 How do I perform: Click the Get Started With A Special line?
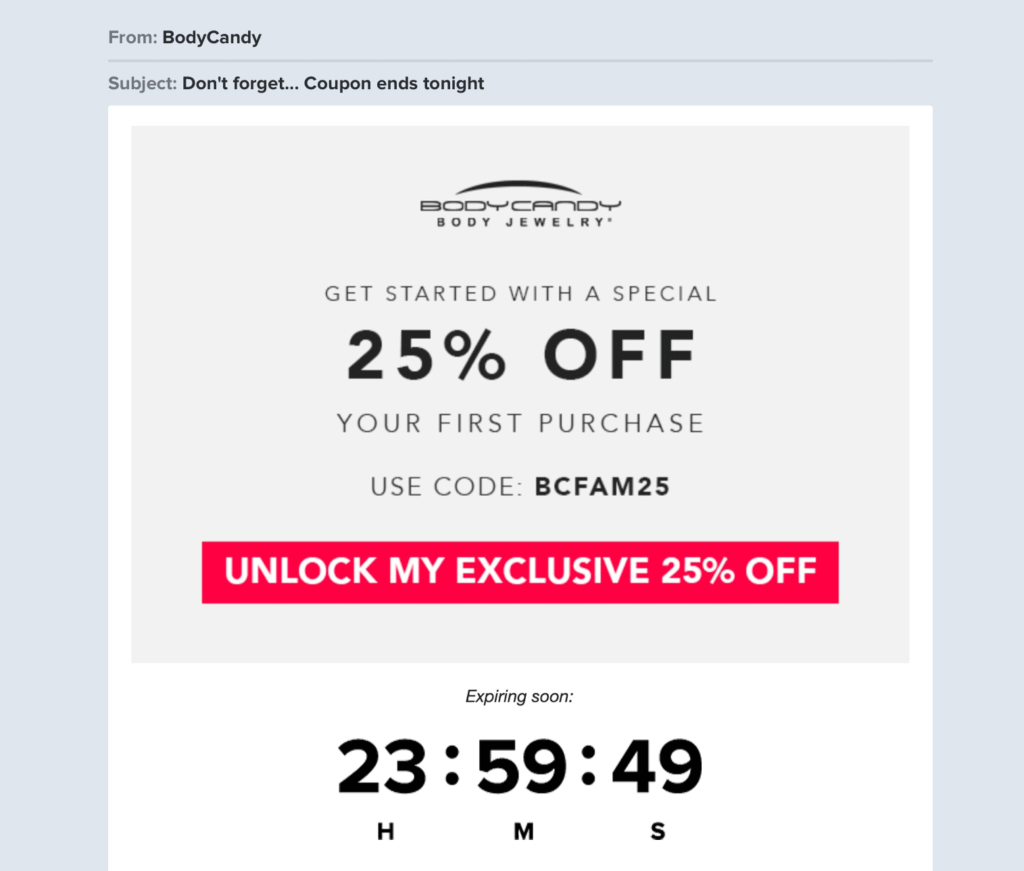pyautogui.click(x=520, y=294)
